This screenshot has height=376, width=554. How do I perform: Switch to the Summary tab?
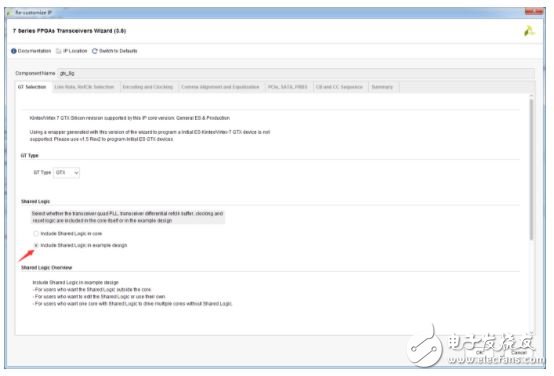pos(382,87)
